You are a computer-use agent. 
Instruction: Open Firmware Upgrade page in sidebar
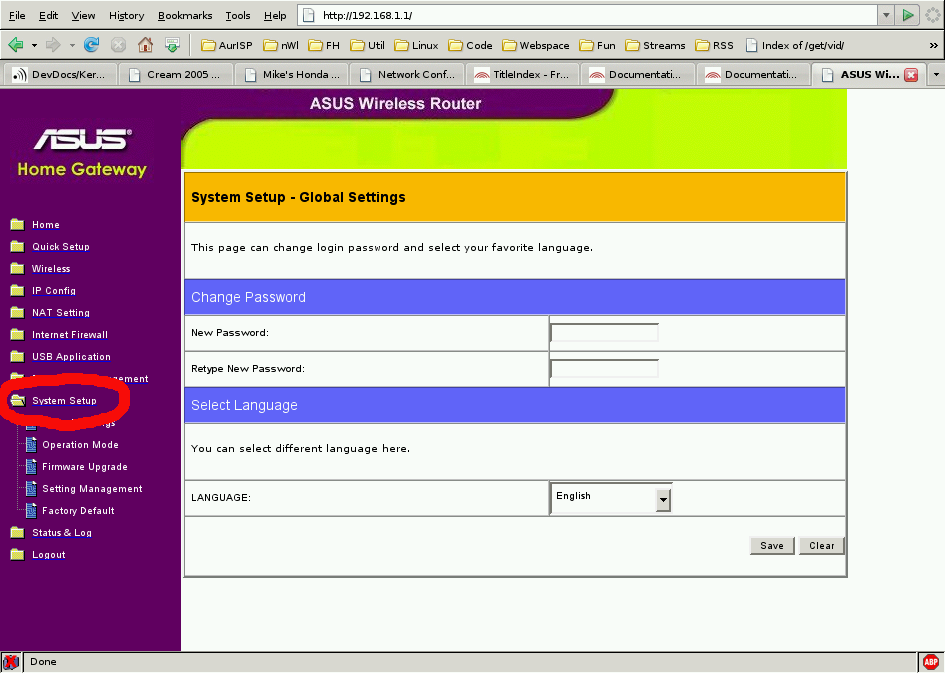[x=84, y=467]
